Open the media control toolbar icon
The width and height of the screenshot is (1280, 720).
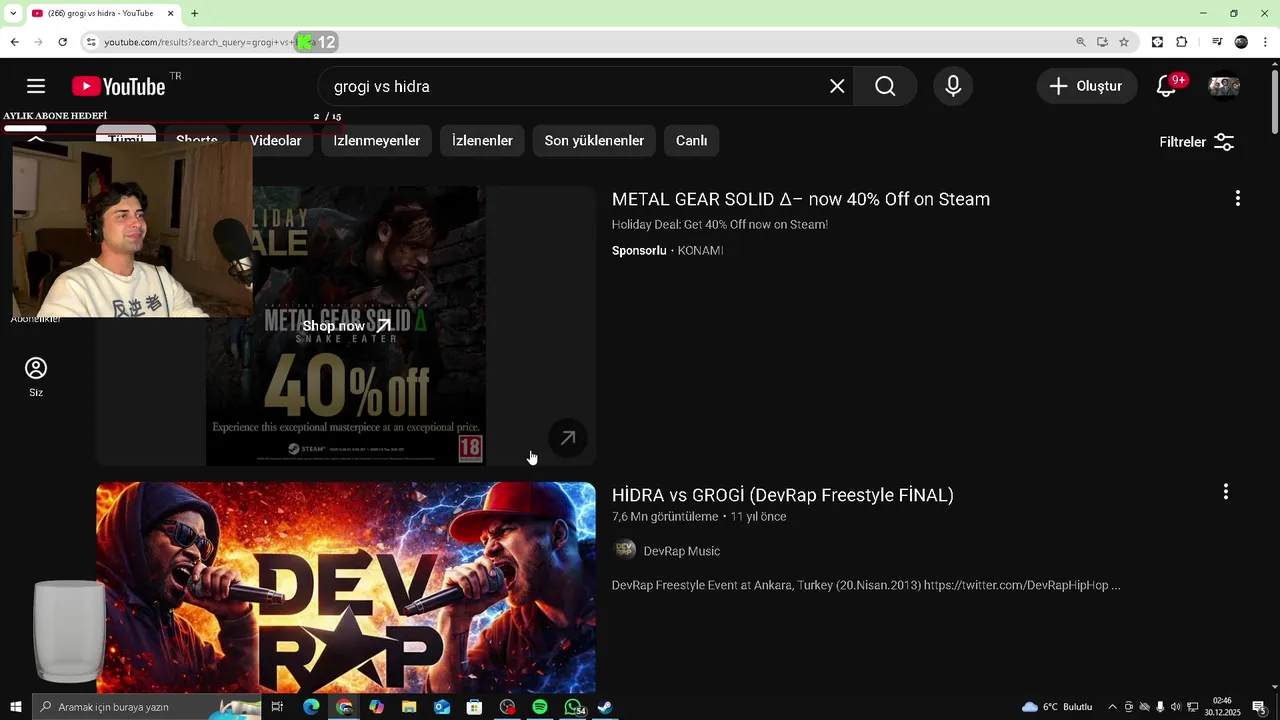point(1217,42)
